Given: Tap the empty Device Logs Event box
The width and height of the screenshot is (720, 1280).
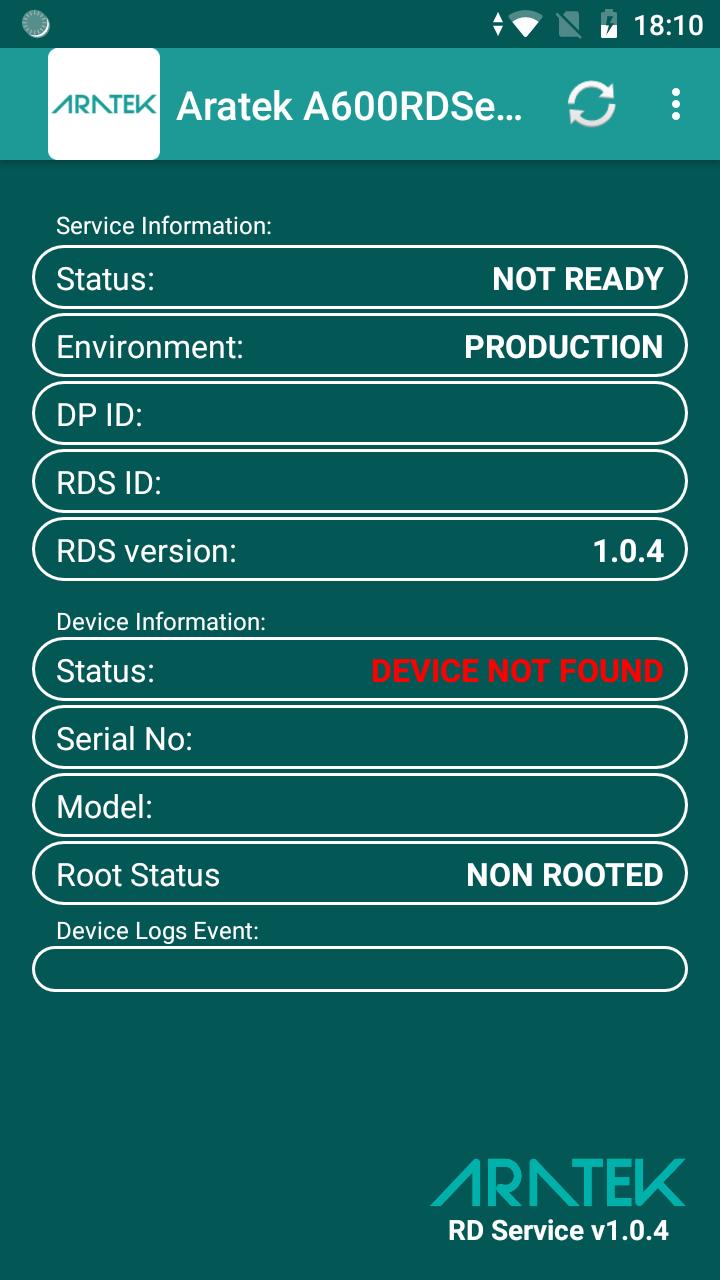Looking at the screenshot, I should click(360, 969).
